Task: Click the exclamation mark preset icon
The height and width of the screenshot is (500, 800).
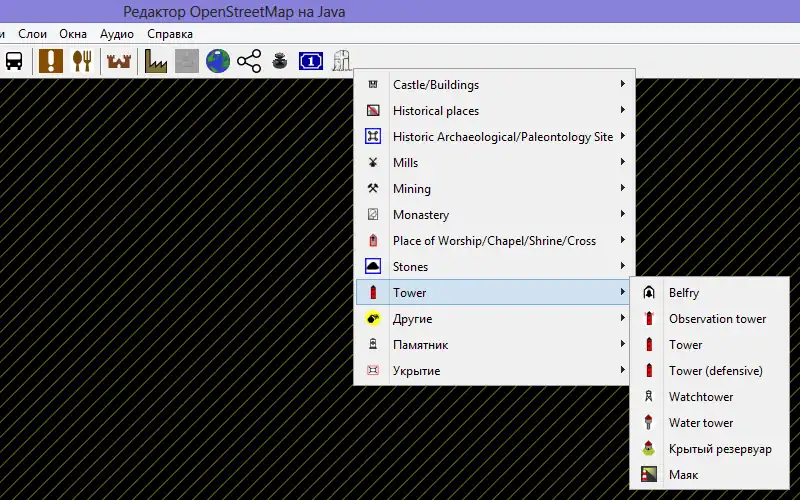Action: tap(51, 62)
